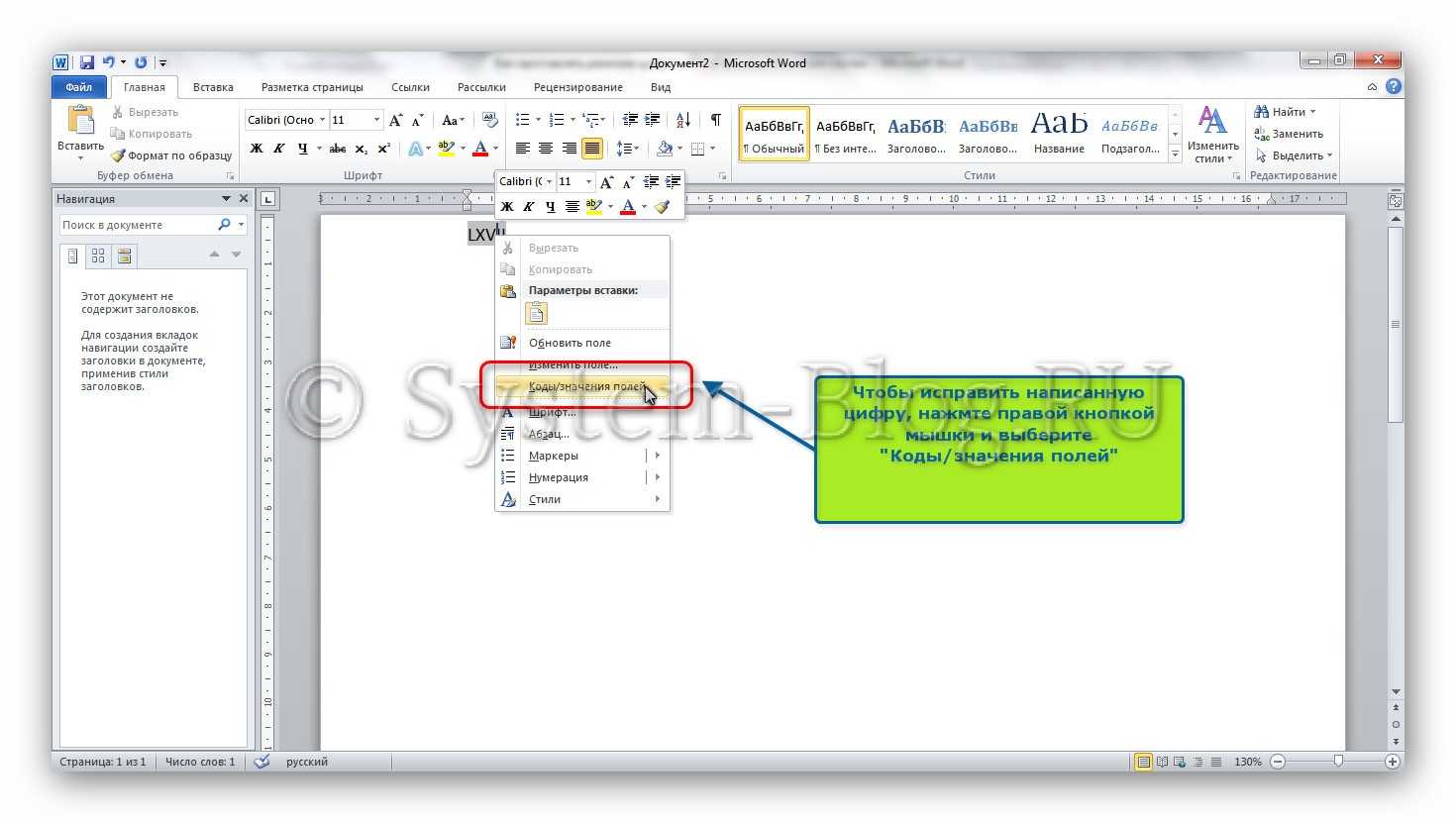Open Word Help question mark icon
The height and width of the screenshot is (823, 1456).
[x=1394, y=87]
